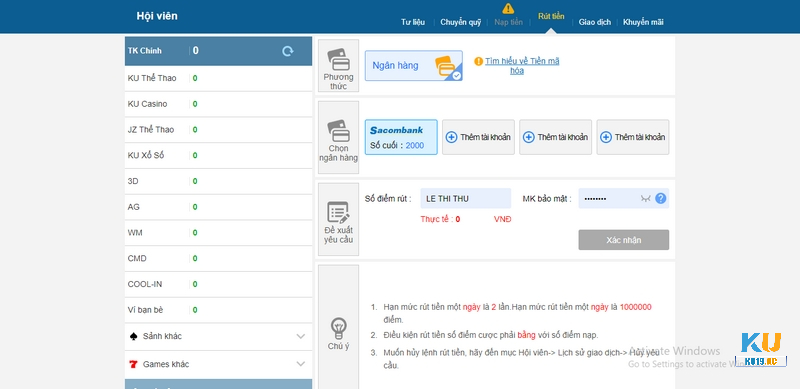Click the Phương thức card icon
The image size is (800, 389).
(338, 60)
